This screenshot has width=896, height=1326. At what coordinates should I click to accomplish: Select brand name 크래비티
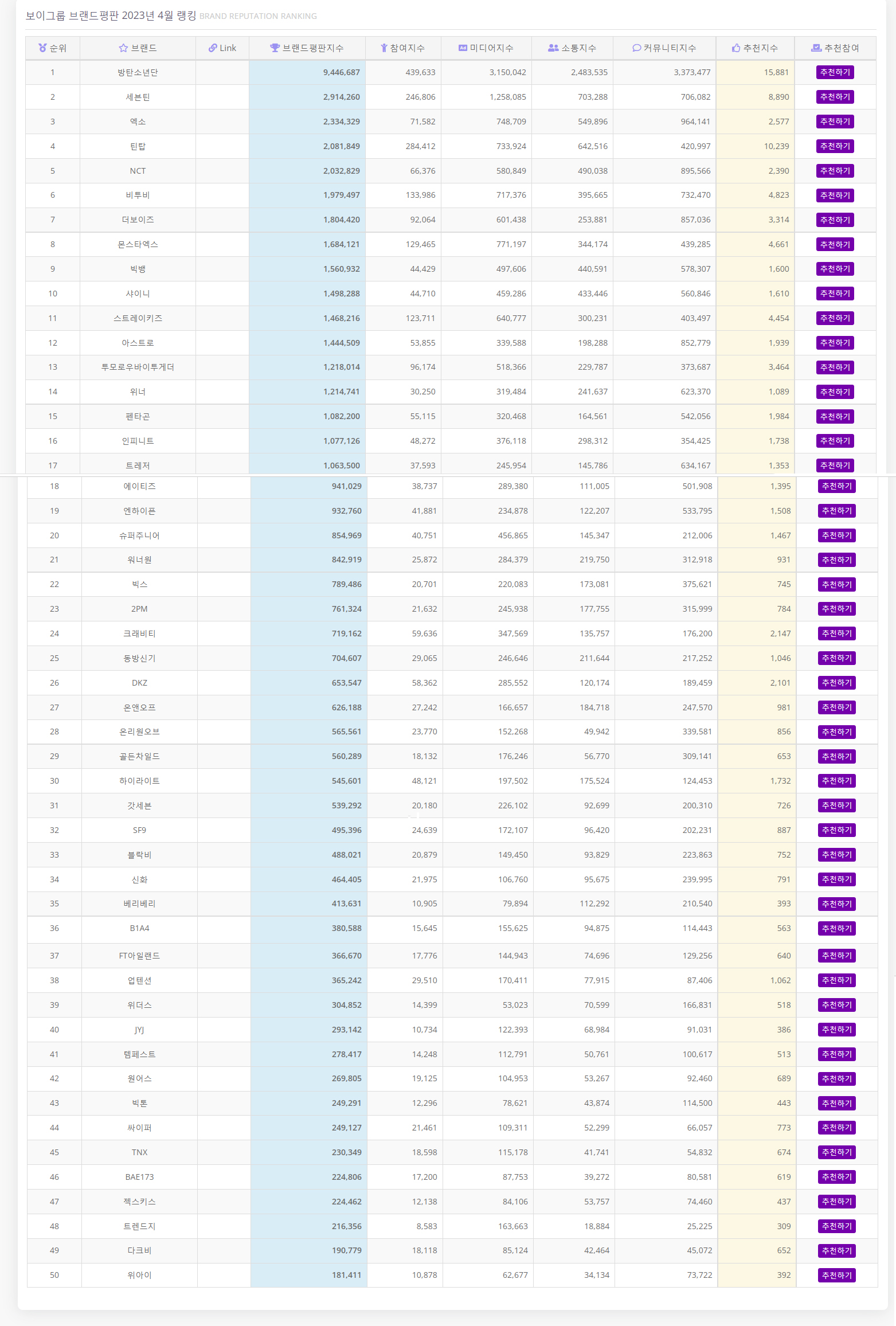coord(139,633)
